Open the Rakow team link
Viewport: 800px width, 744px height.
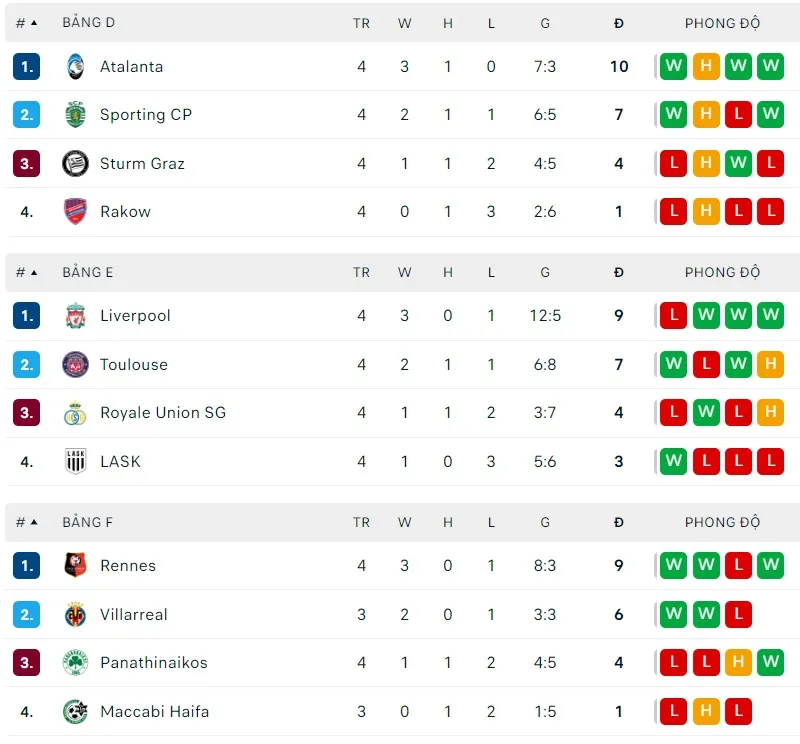point(125,212)
